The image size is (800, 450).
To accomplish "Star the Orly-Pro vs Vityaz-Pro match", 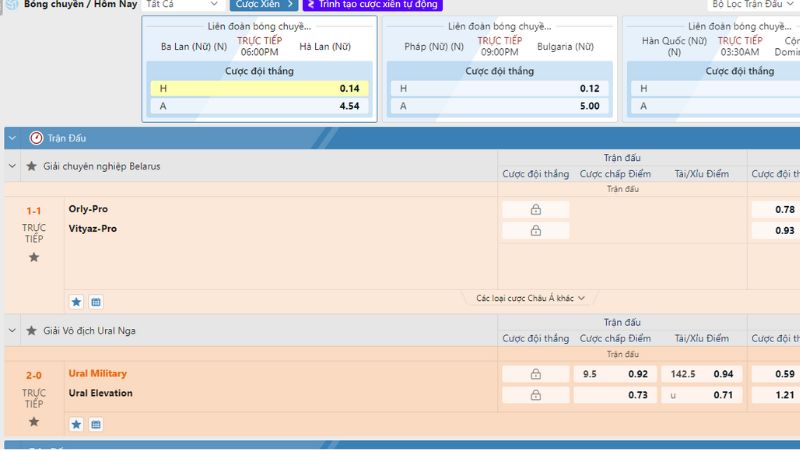I will (34, 257).
